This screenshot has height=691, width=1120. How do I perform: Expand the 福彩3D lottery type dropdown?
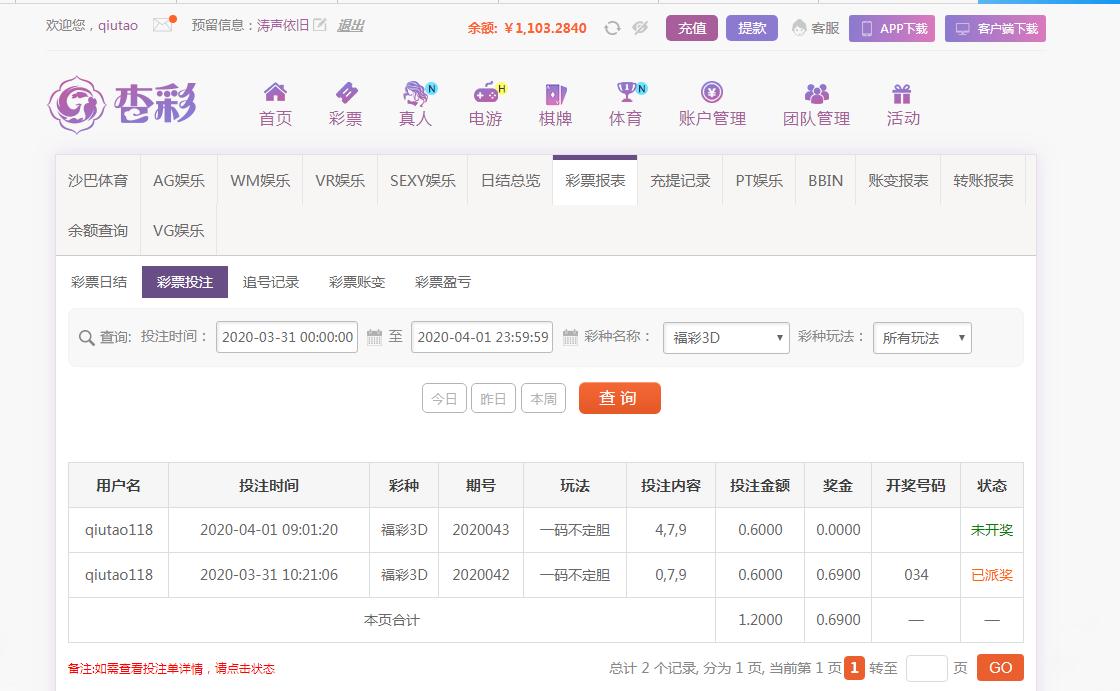(x=726, y=338)
